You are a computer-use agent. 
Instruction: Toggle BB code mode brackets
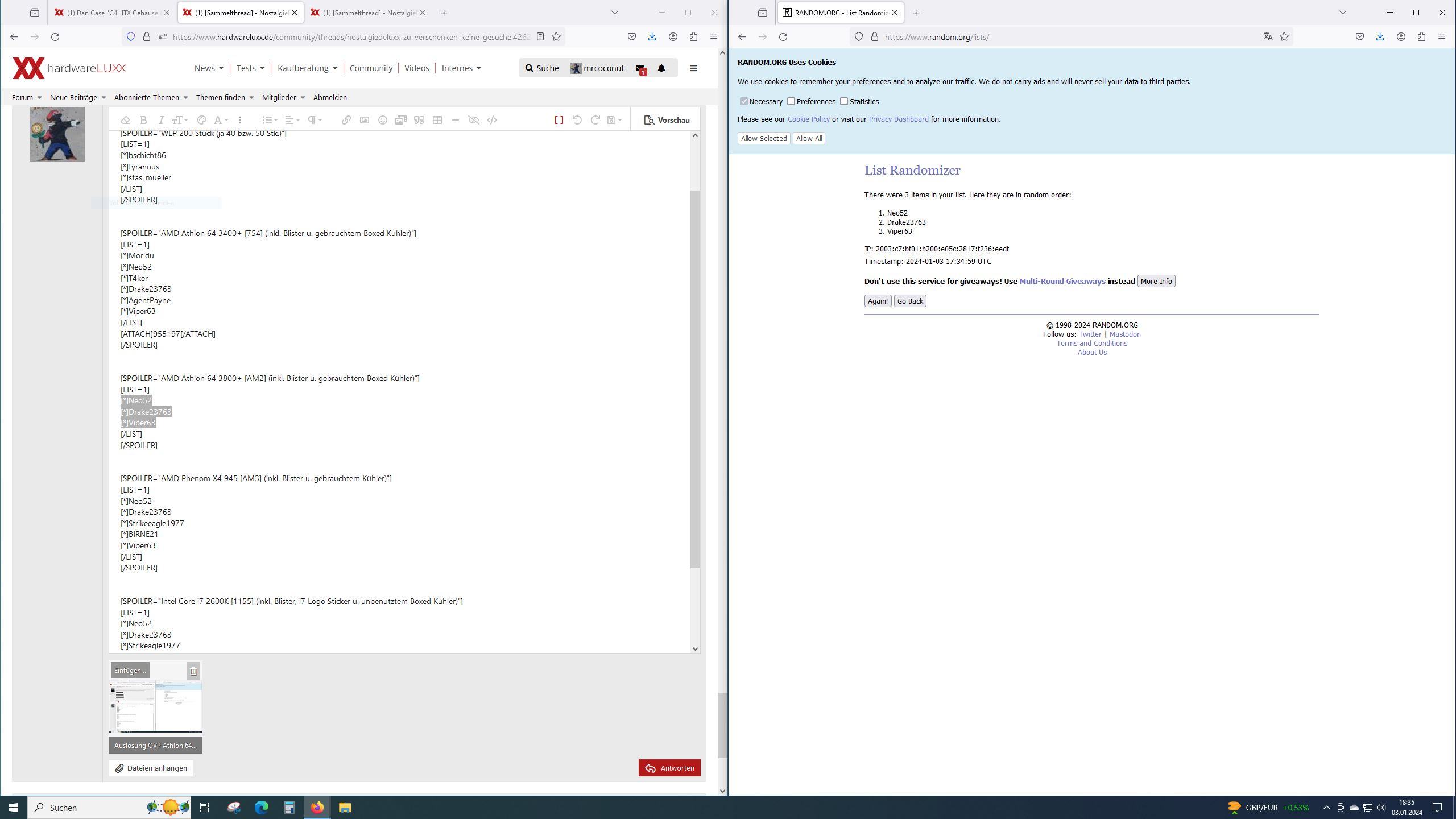[x=559, y=120]
